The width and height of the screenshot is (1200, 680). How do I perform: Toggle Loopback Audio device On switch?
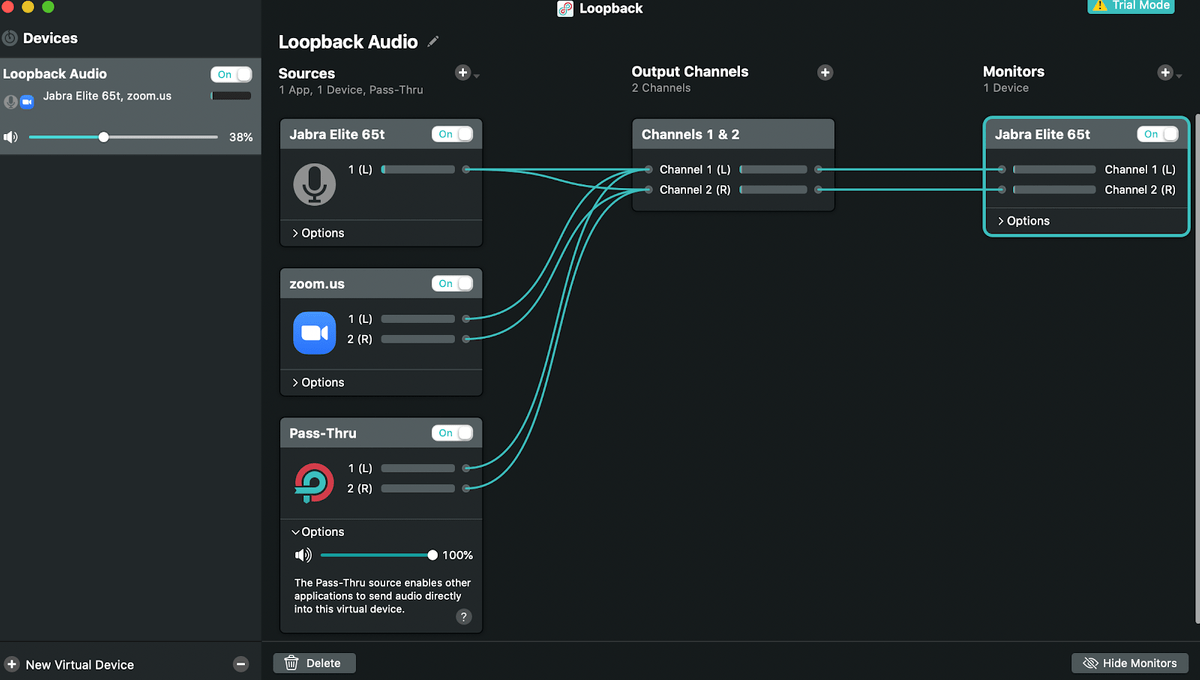tap(231, 74)
